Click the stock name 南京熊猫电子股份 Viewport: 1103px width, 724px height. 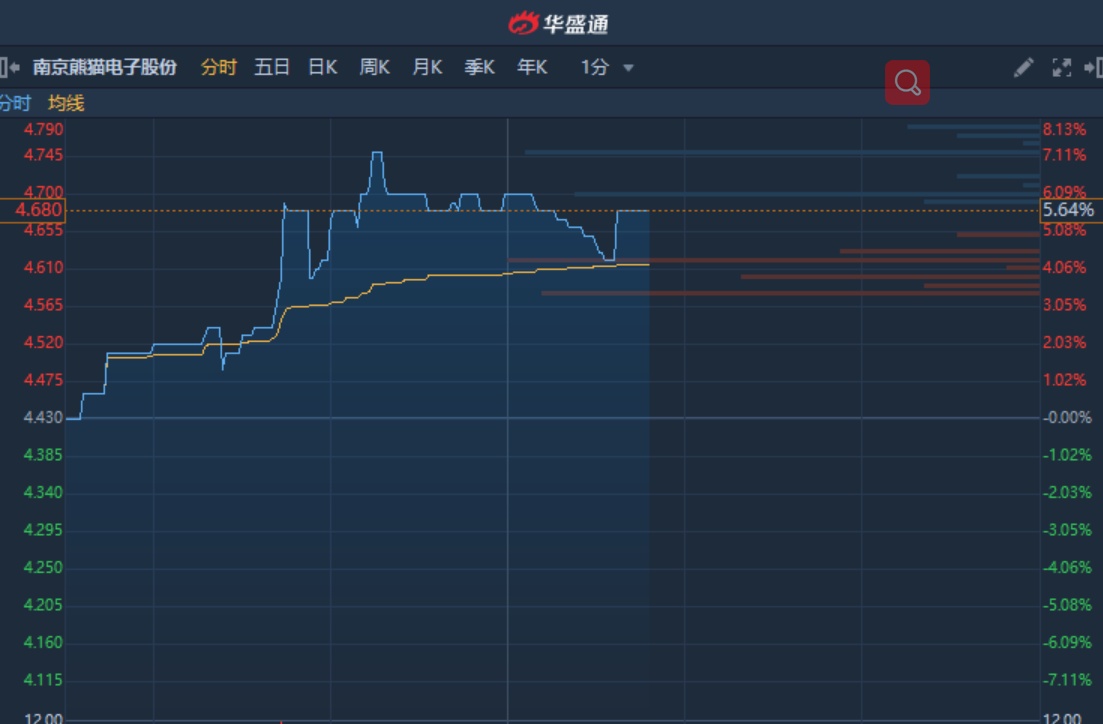click(105, 68)
